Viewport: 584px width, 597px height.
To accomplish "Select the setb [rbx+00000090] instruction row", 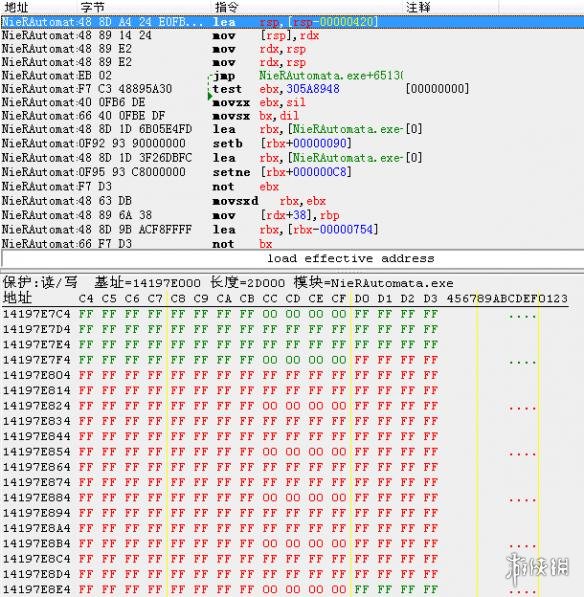I will click(x=292, y=143).
